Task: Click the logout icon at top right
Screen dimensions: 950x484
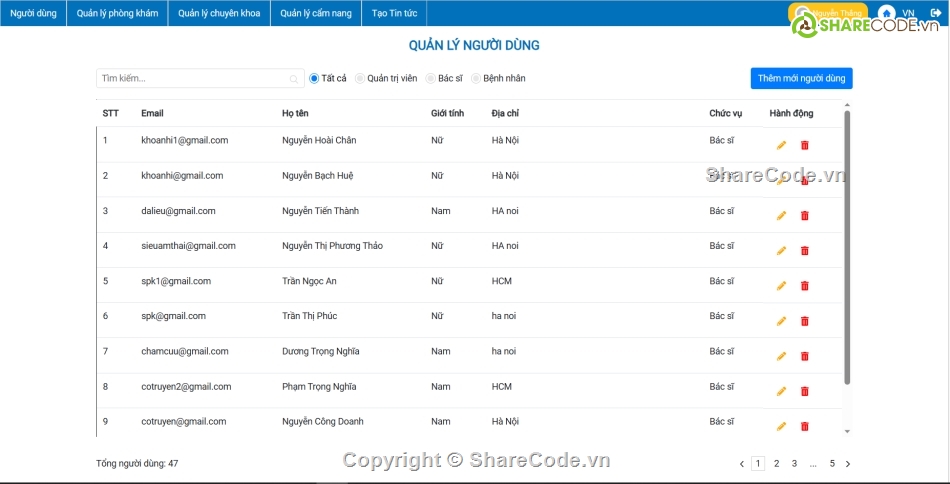Action: [x=934, y=13]
